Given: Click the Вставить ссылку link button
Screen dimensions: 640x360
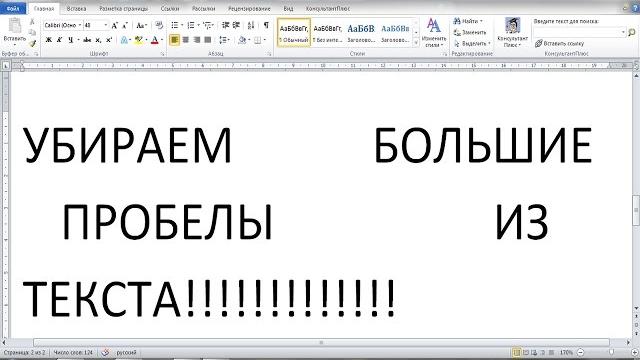Looking at the screenshot, I should coord(559,43).
